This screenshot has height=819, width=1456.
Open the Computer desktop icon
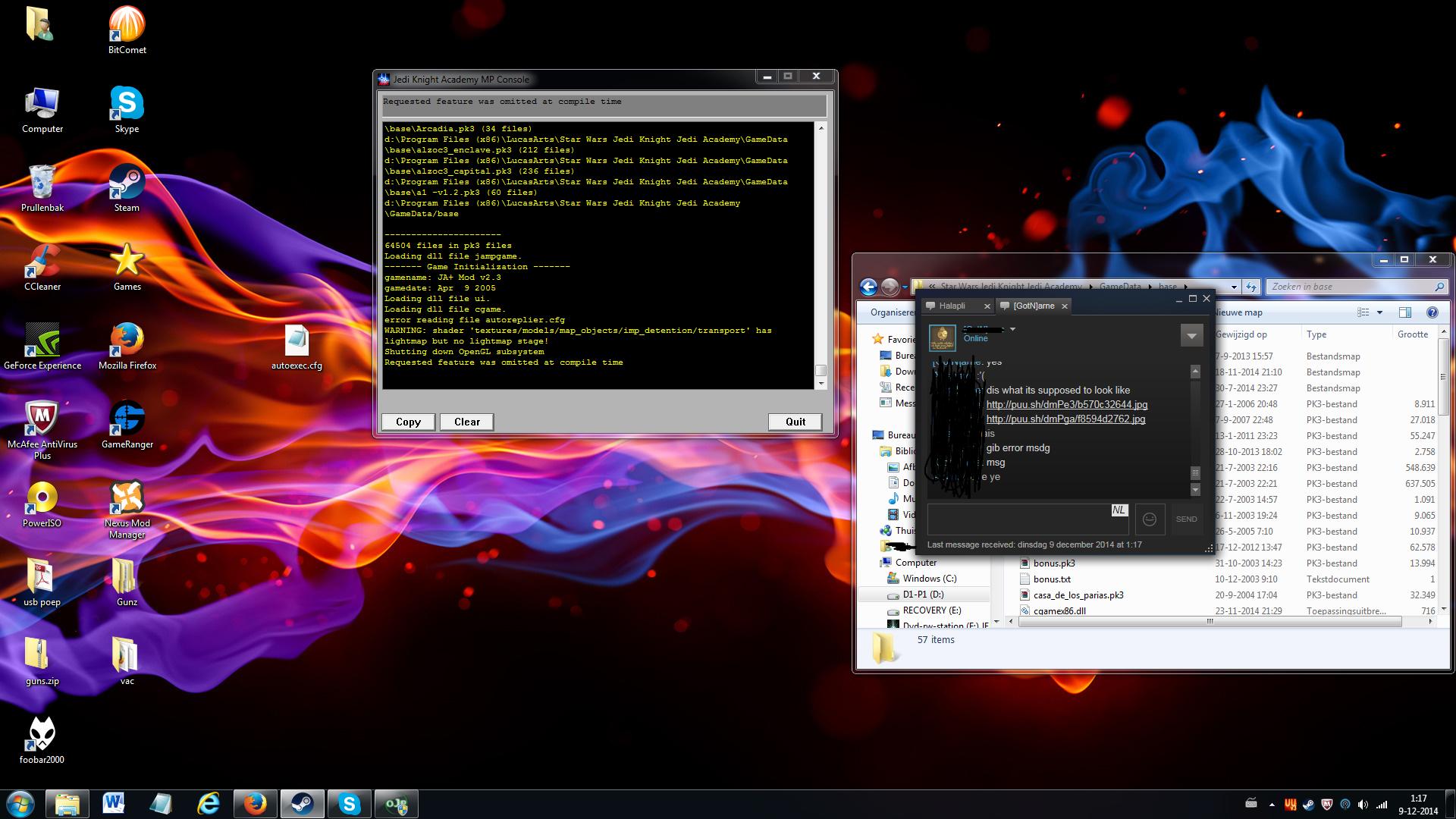coord(42,109)
